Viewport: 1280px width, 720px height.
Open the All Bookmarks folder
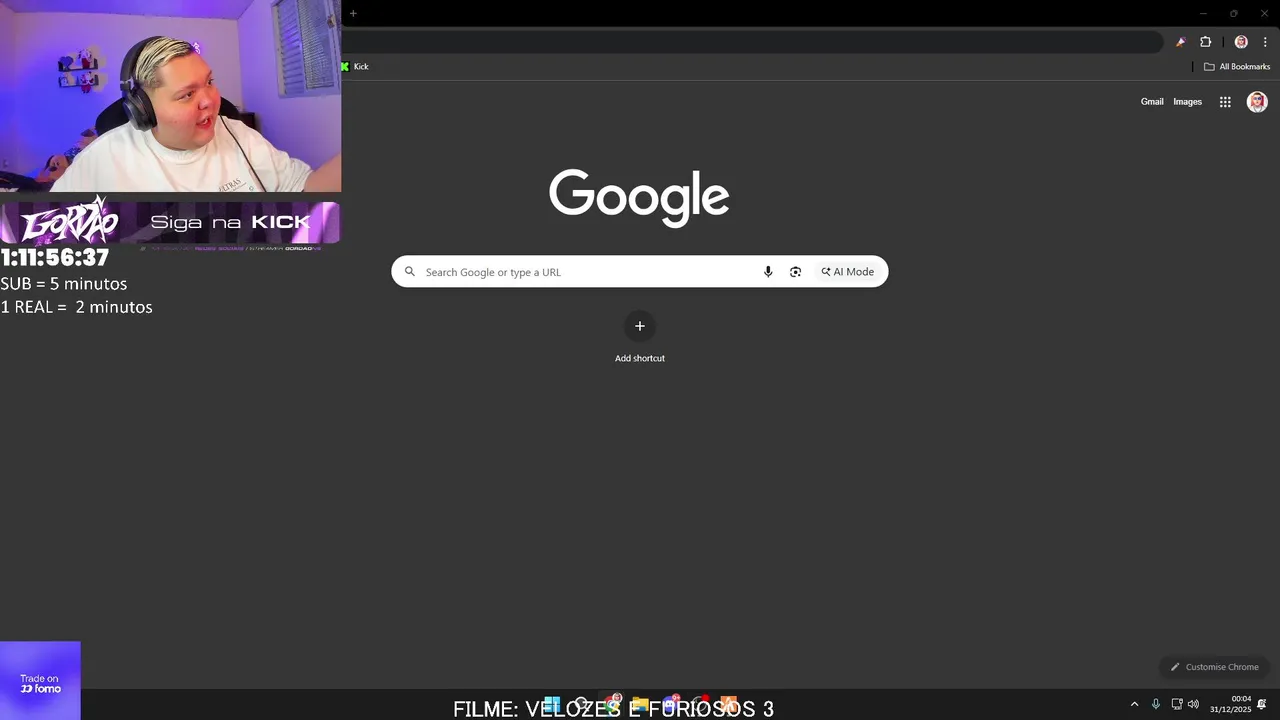click(1237, 67)
